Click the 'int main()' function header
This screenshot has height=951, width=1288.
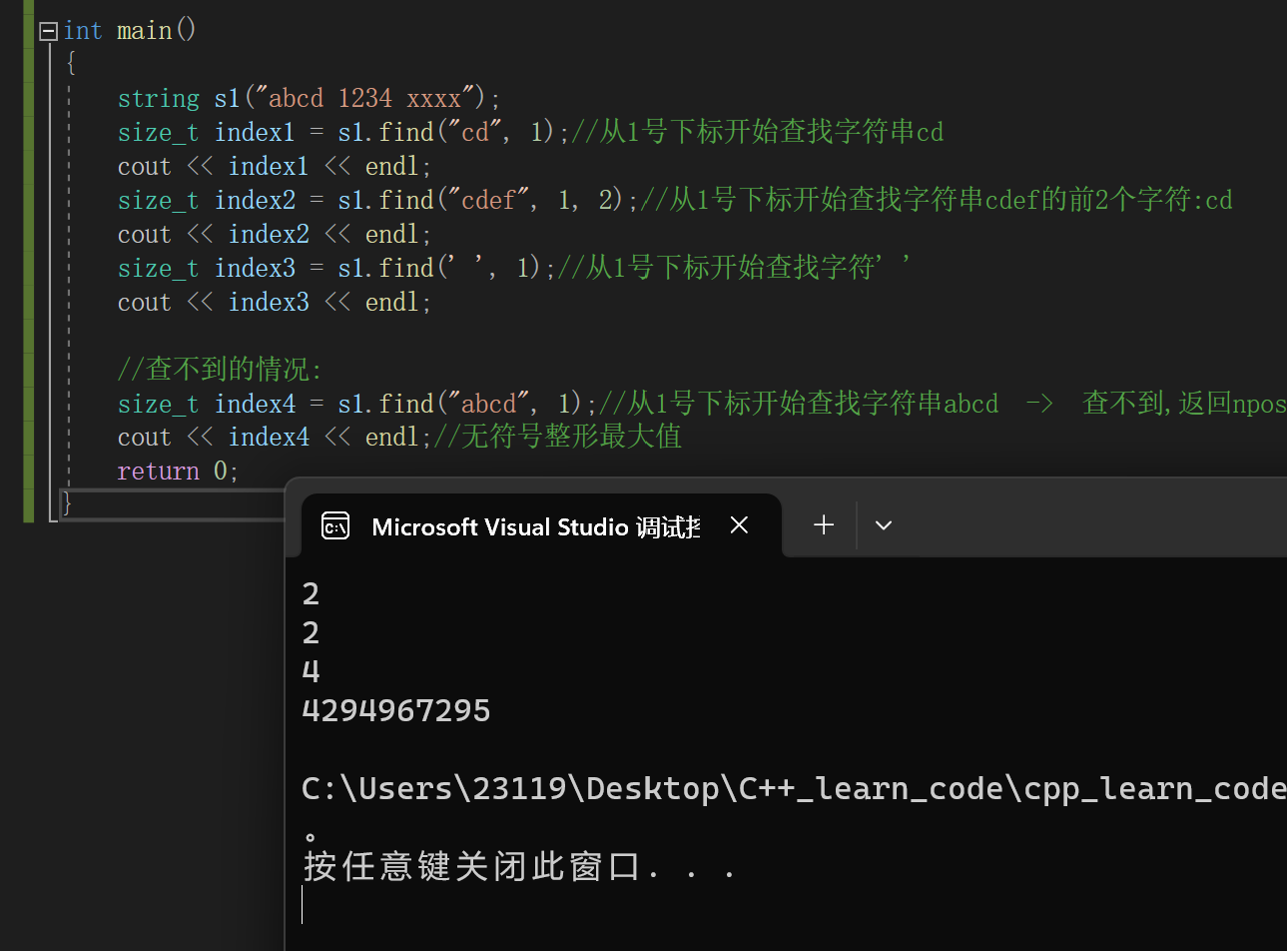(x=130, y=31)
